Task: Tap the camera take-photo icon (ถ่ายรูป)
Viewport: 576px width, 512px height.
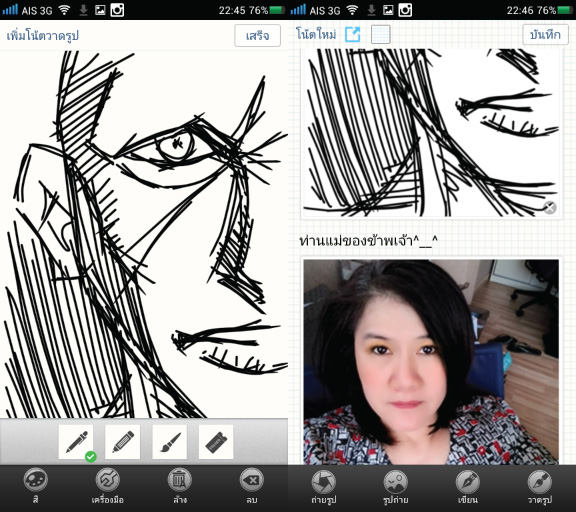Action: tap(324, 486)
